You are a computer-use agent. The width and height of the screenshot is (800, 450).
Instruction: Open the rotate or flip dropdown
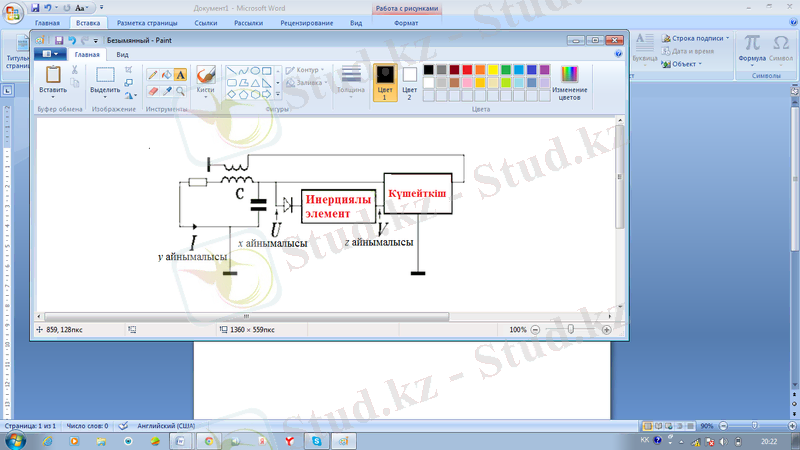(x=131, y=95)
